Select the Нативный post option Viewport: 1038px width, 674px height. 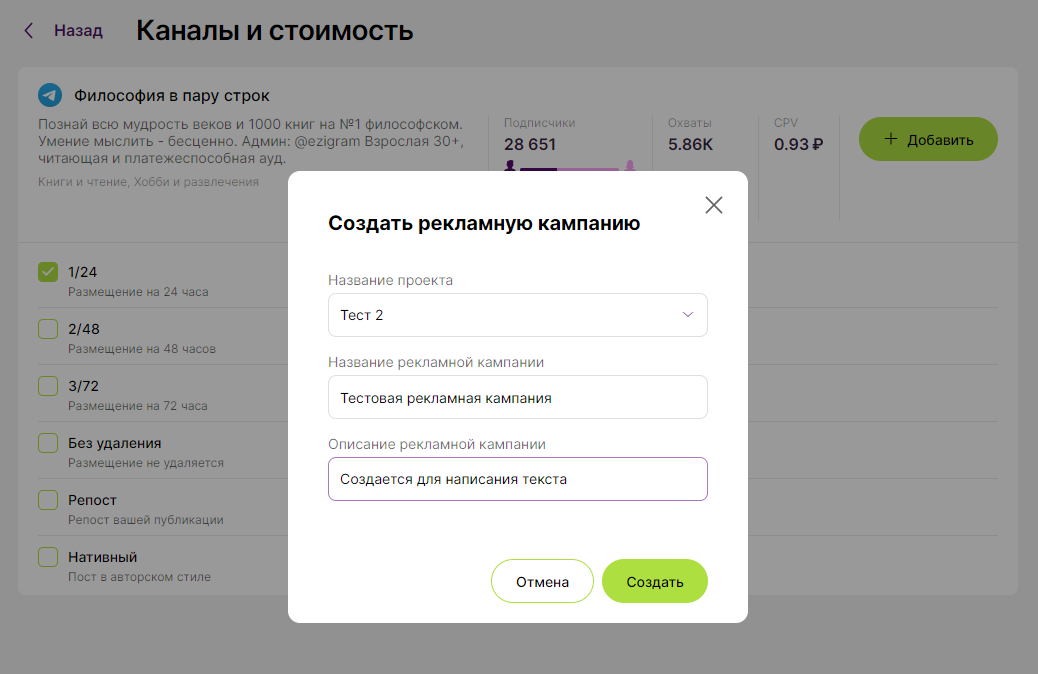click(x=47, y=556)
